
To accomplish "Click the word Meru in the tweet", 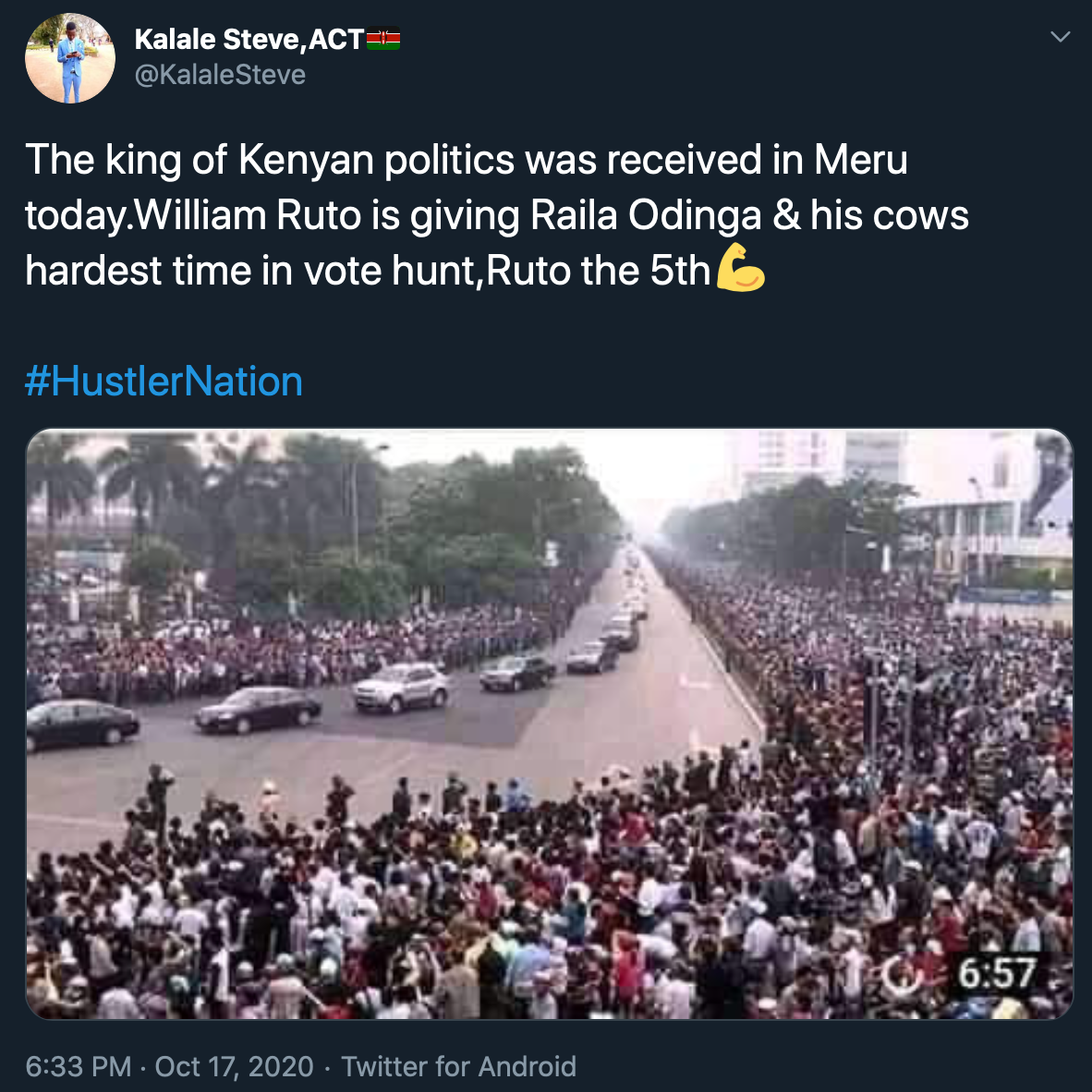I will click(860, 160).
